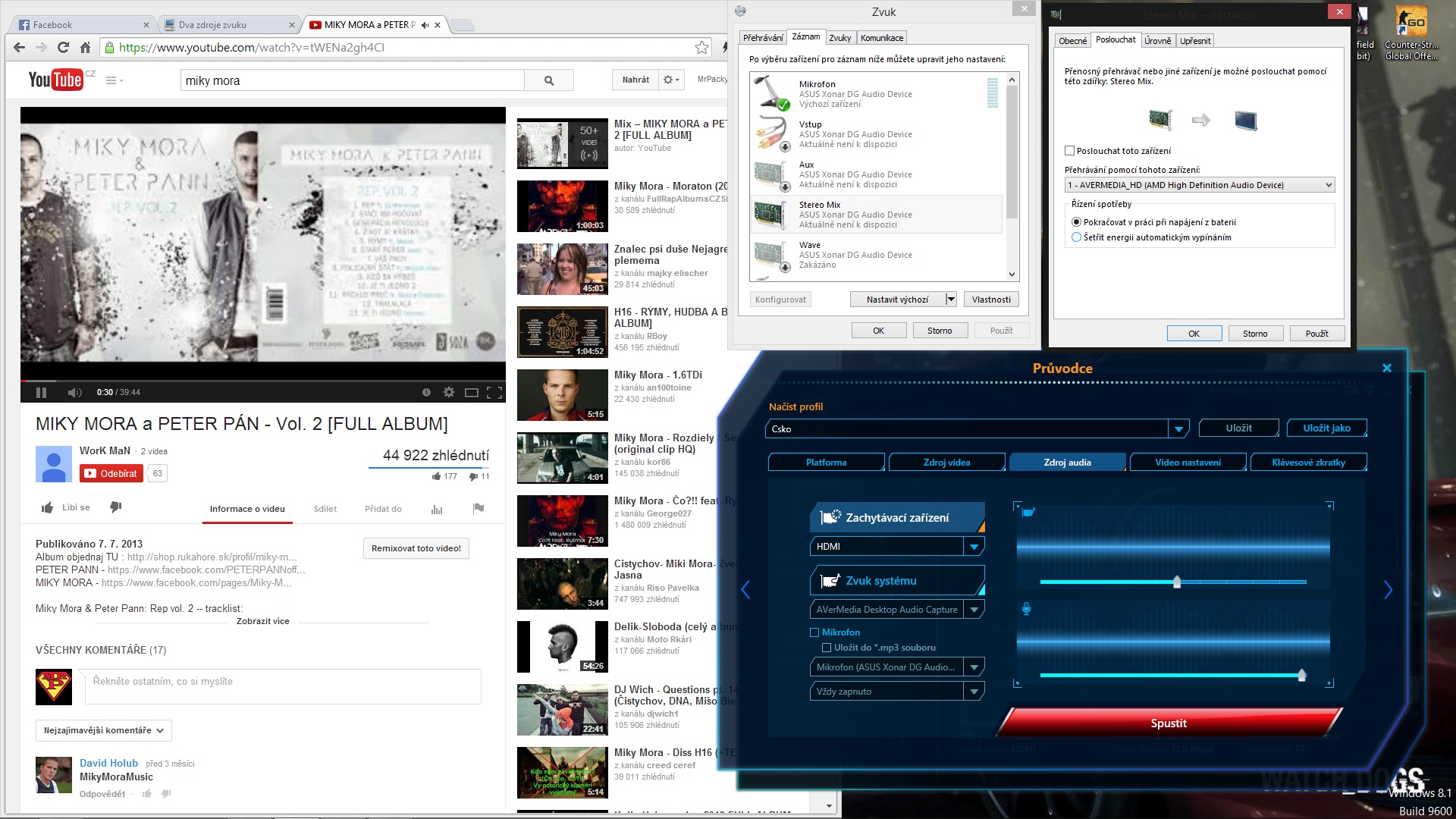Screen dimensions: 1456x819
Task: Like the video with thumbs up
Action: [47, 507]
